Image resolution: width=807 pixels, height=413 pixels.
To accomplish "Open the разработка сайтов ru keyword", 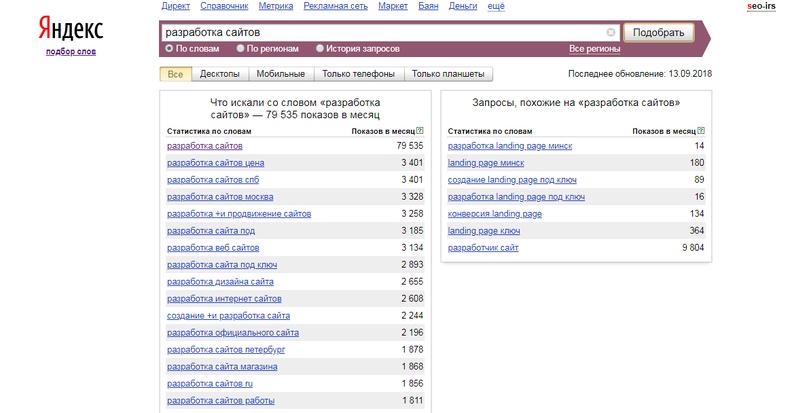I will (210, 384).
